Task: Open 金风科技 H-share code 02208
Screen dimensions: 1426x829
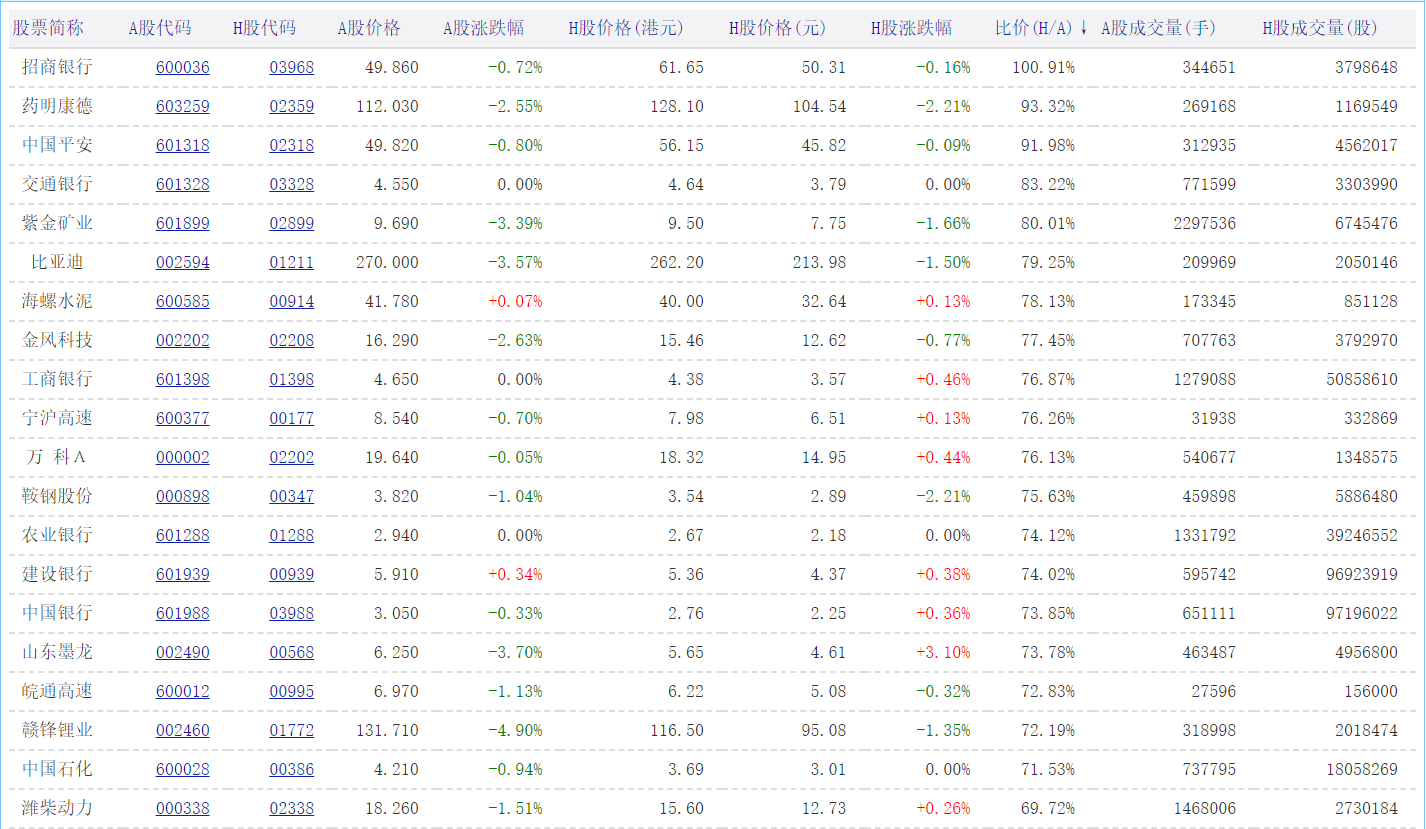Action: [x=292, y=340]
